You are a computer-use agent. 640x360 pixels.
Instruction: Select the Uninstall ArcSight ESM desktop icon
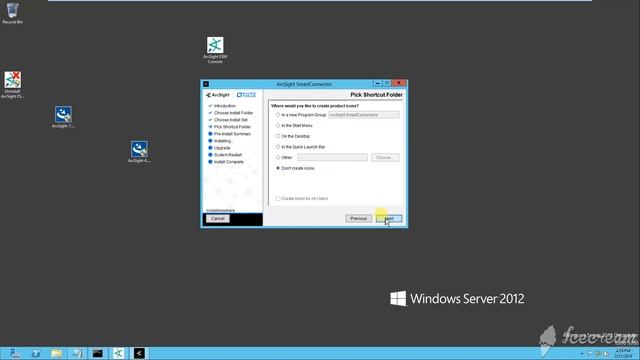click(12, 85)
